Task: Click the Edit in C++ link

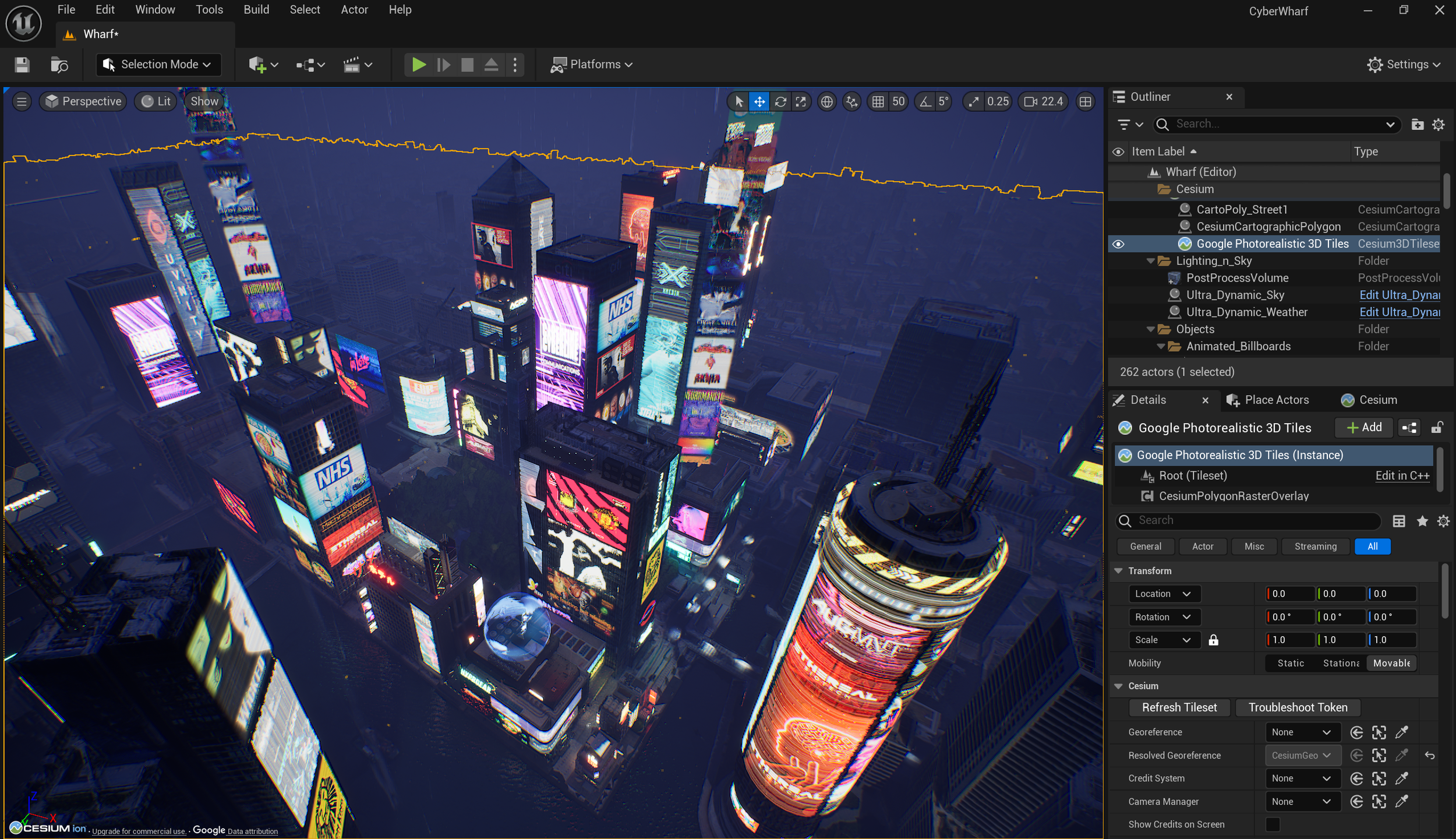Action: point(1402,475)
